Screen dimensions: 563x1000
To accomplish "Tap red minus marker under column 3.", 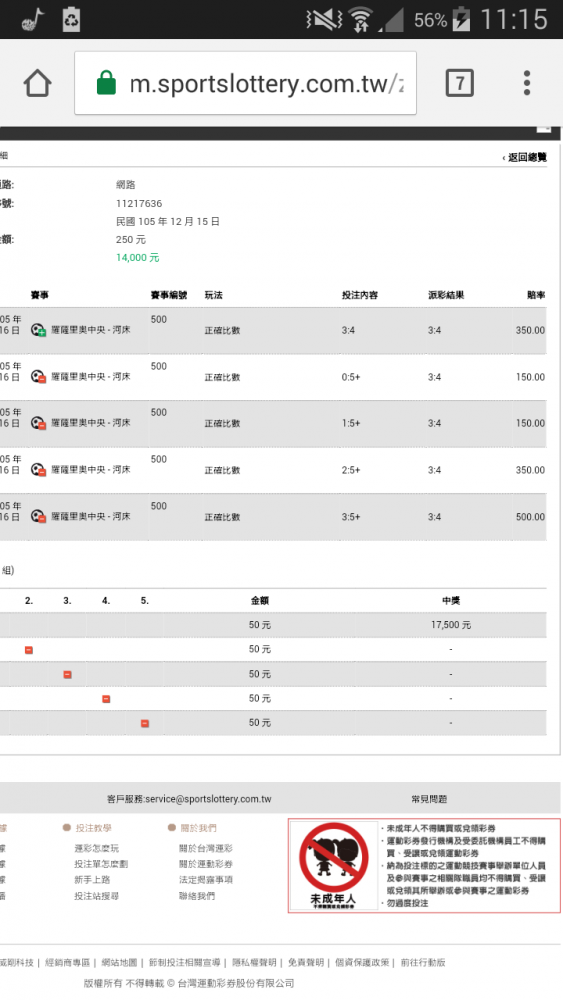I will click(68, 674).
